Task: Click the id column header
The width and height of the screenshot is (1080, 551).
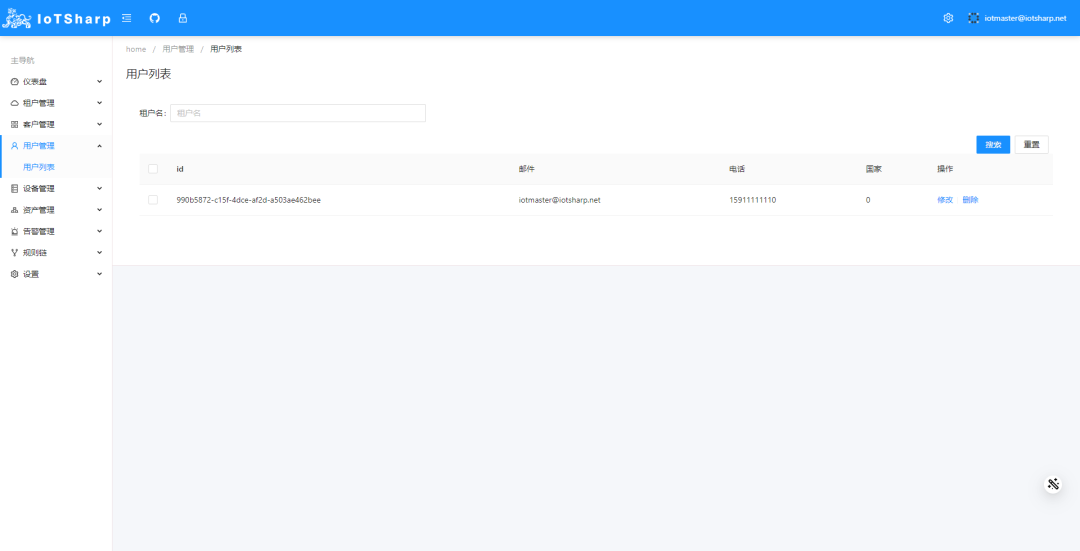Action: pyautogui.click(x=180, y=169)
